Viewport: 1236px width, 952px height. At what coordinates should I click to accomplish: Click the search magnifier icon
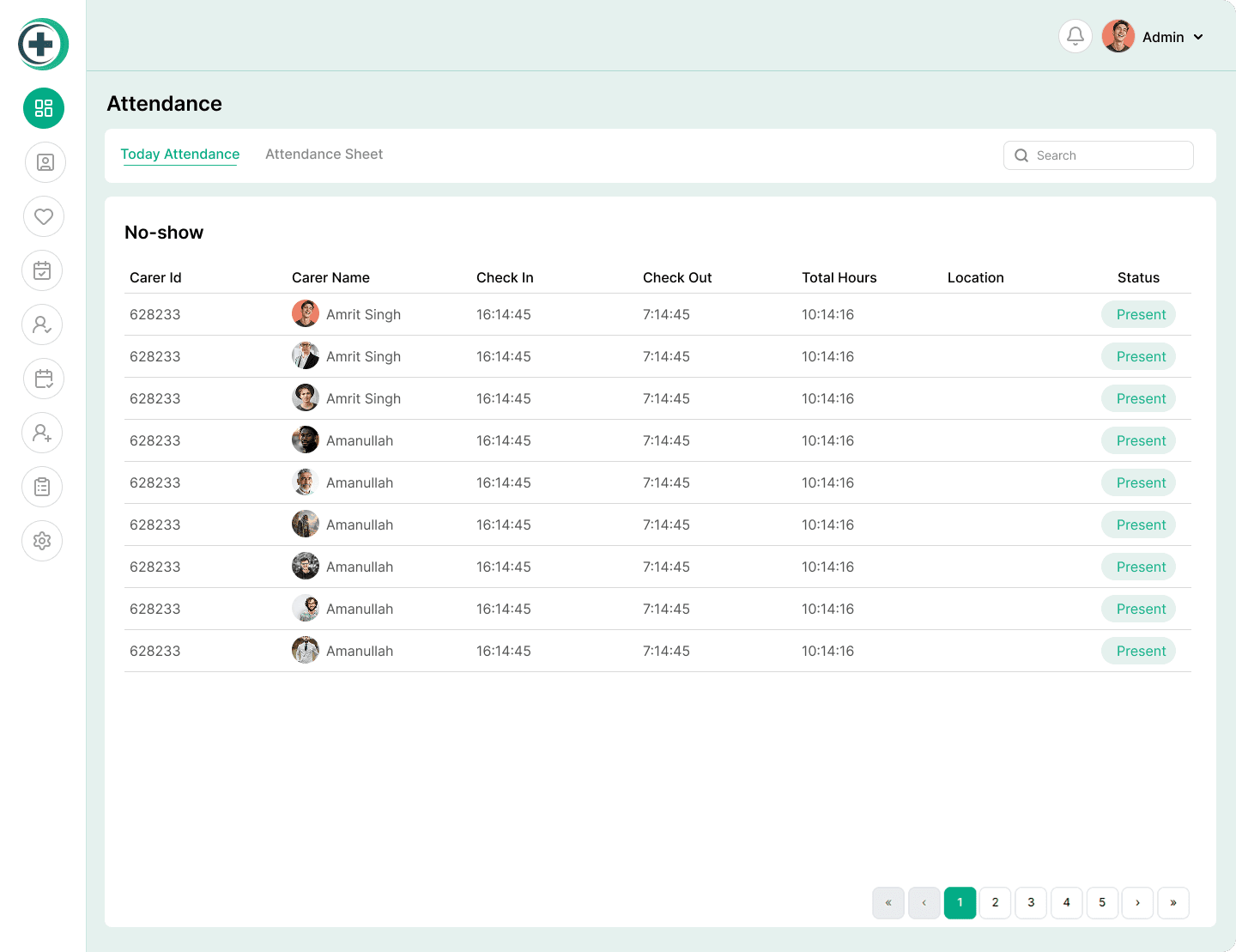(x=1021, y=155)
